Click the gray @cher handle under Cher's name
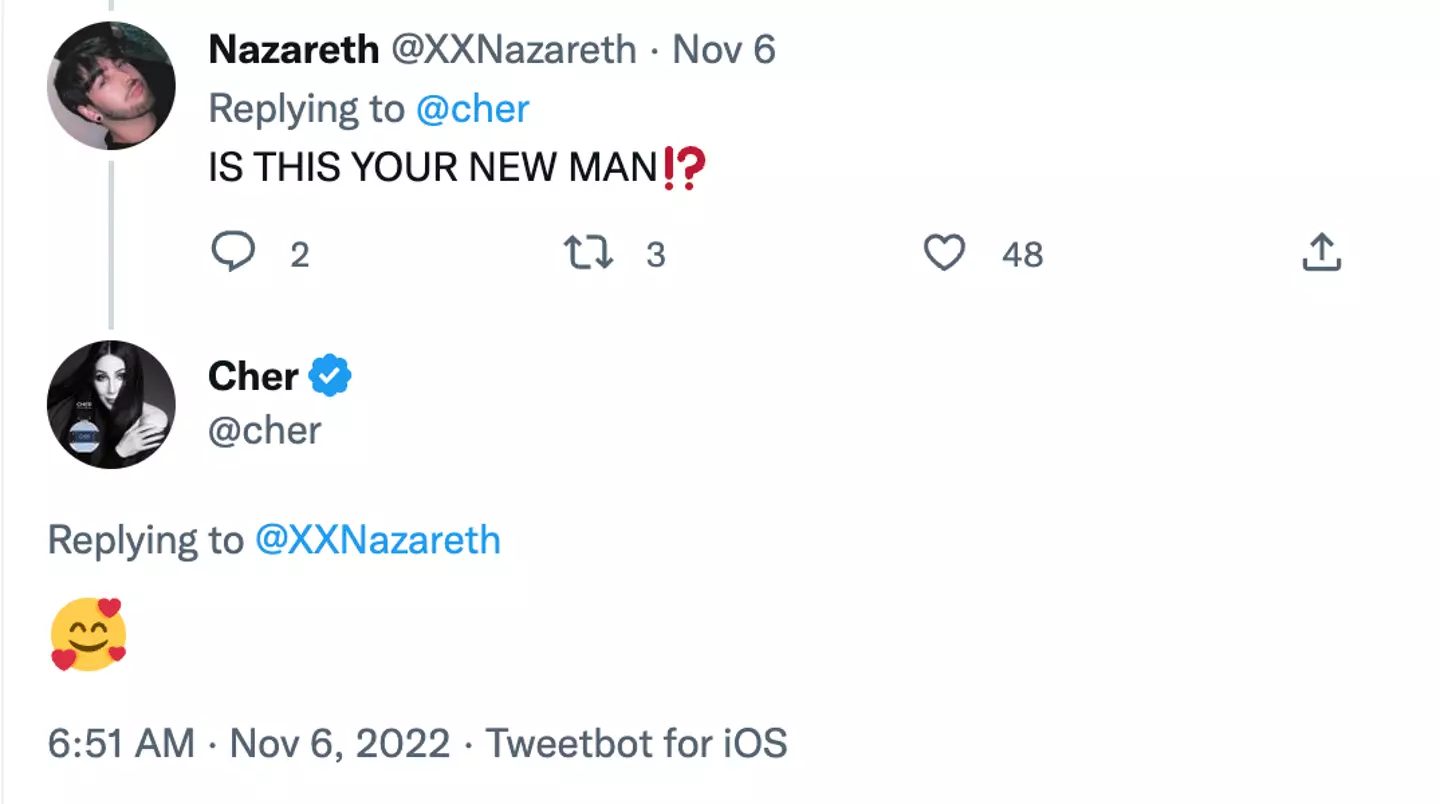1440x804 pixels. 265,431
